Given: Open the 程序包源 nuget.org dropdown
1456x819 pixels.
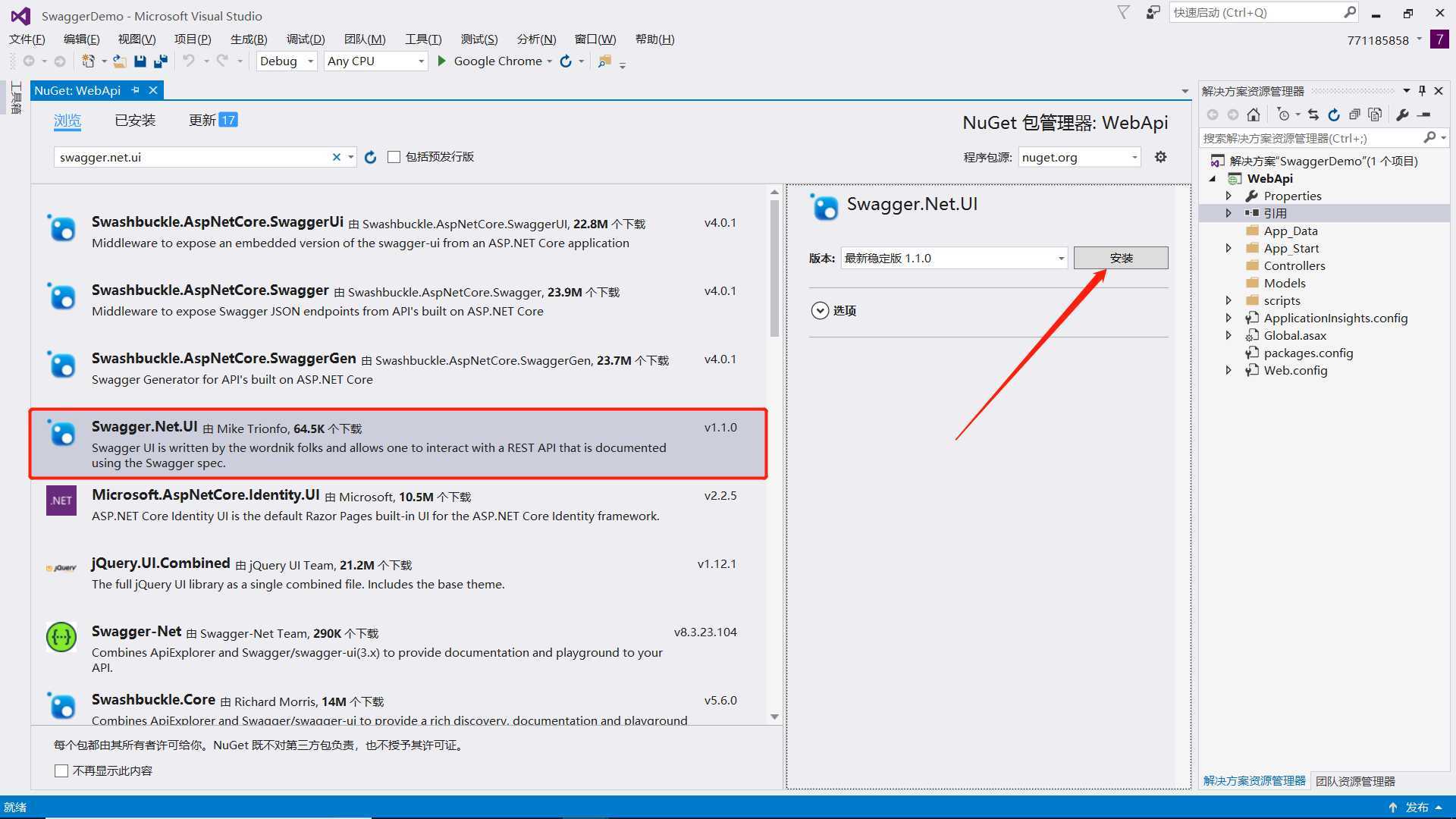Looking at the screenshot, I should pos(1079,157).
